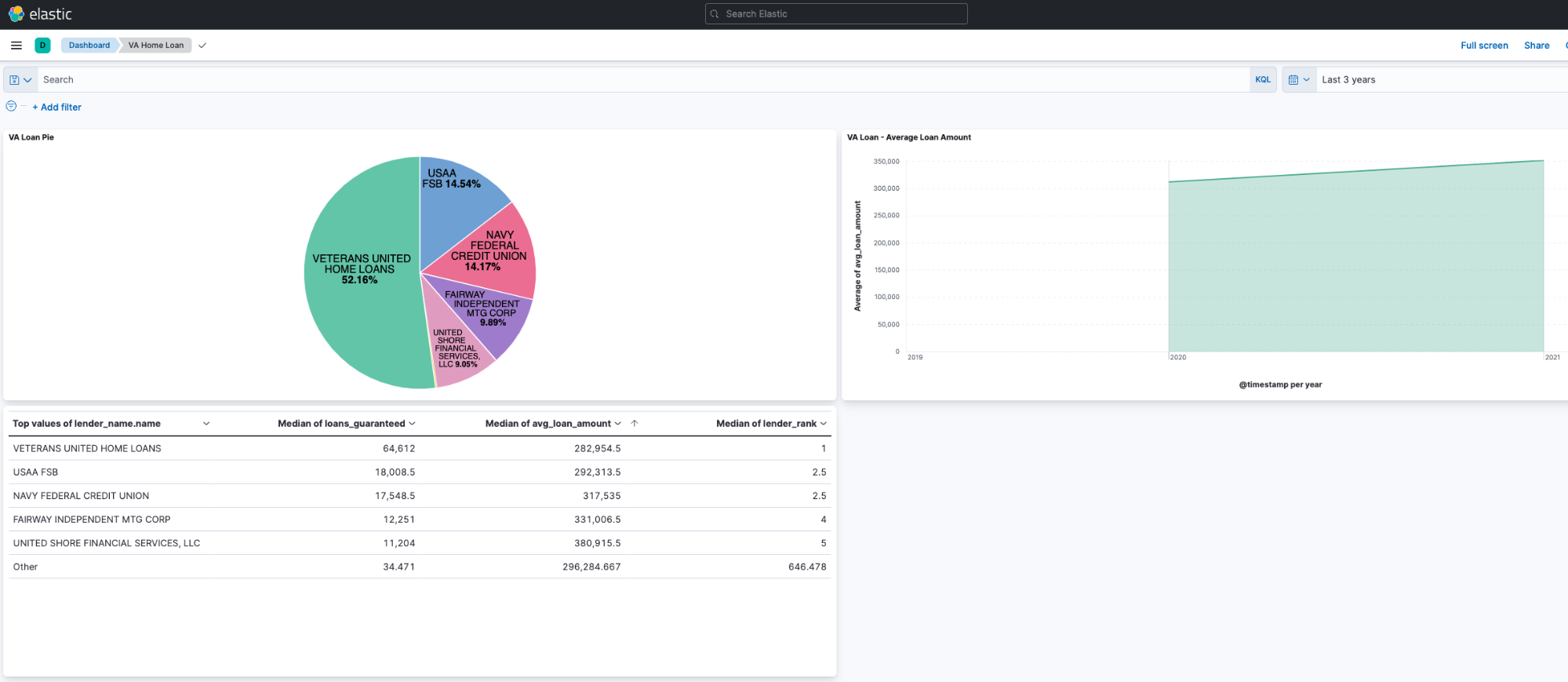Open the space selector D avatar

pyautogui.click(x=42, y=46)
